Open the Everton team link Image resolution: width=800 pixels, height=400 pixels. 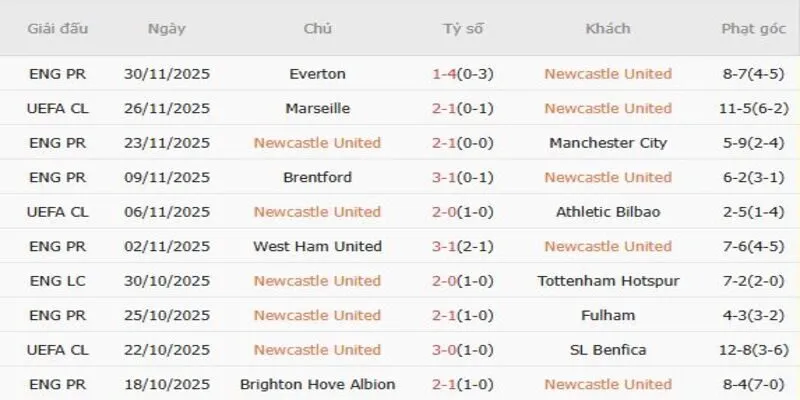[317, 74]
